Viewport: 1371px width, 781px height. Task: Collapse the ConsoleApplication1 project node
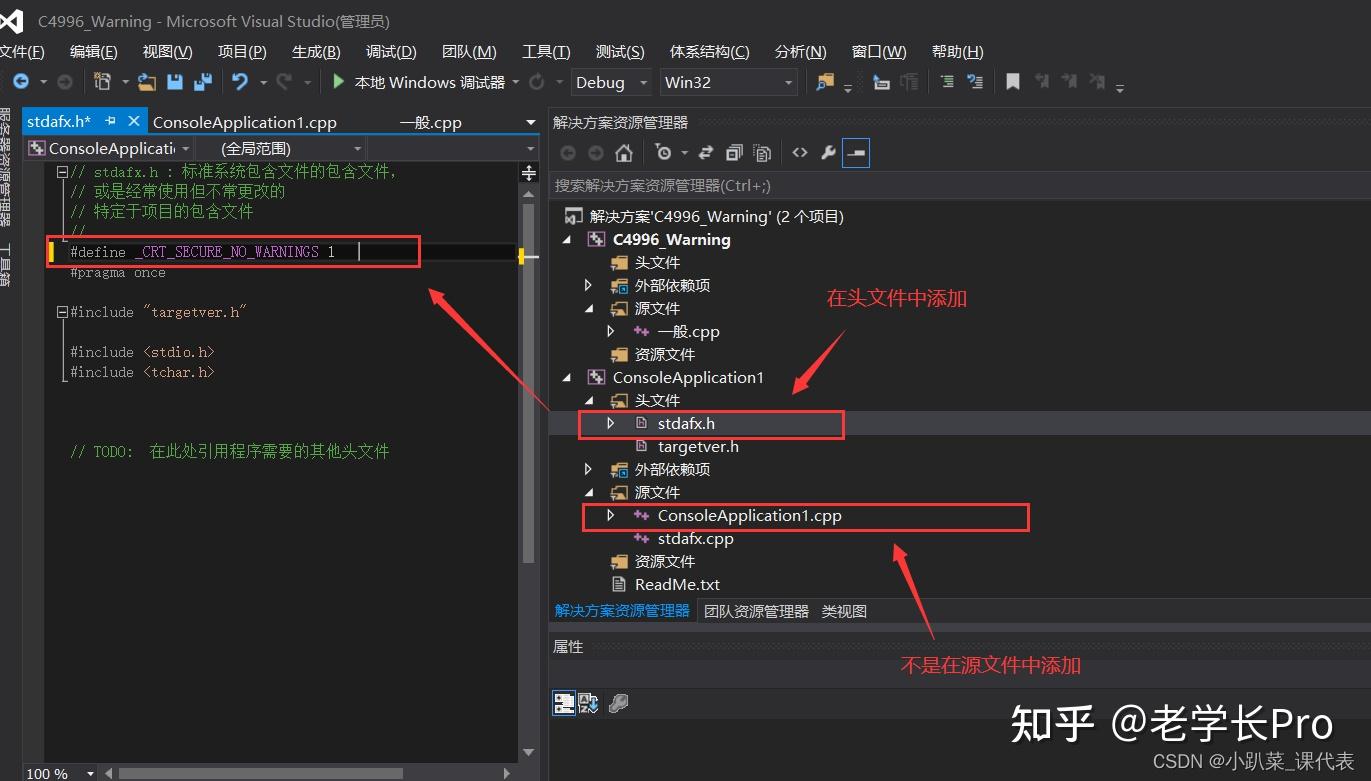[x=566, y=377]
